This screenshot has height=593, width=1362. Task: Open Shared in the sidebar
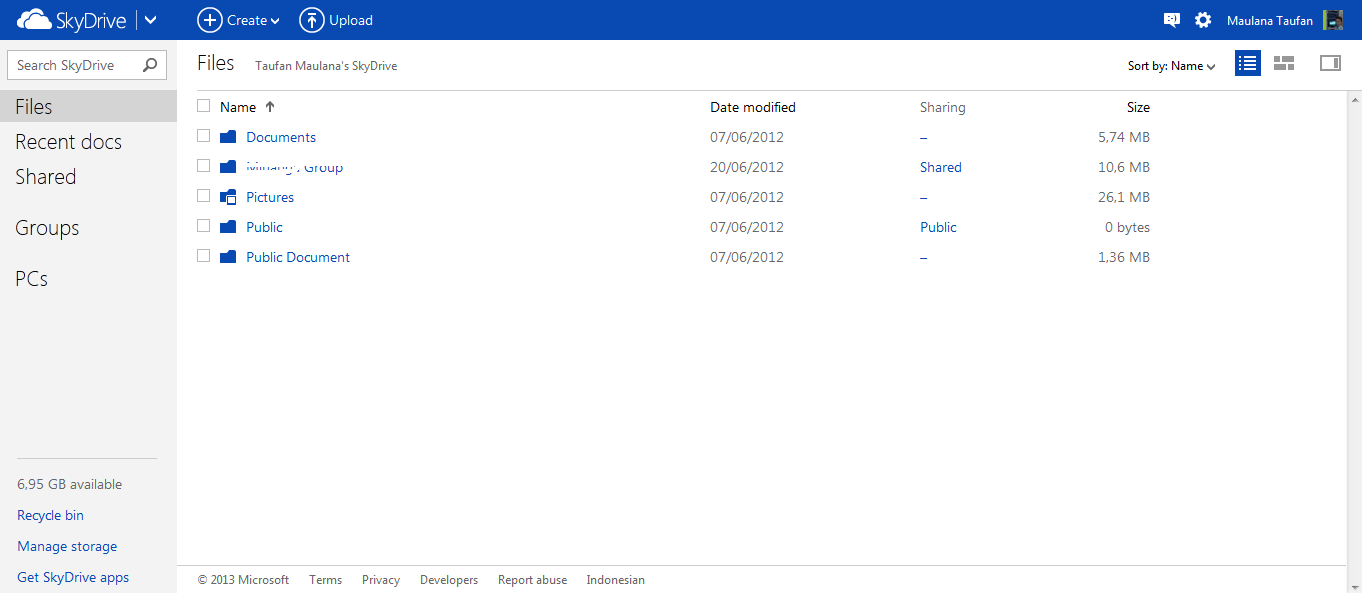tap(45, 177)
